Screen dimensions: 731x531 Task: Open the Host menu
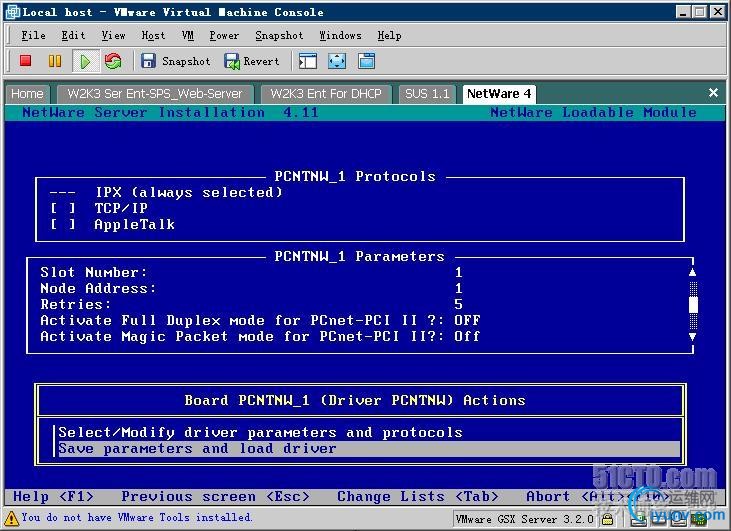coord(153,35)
